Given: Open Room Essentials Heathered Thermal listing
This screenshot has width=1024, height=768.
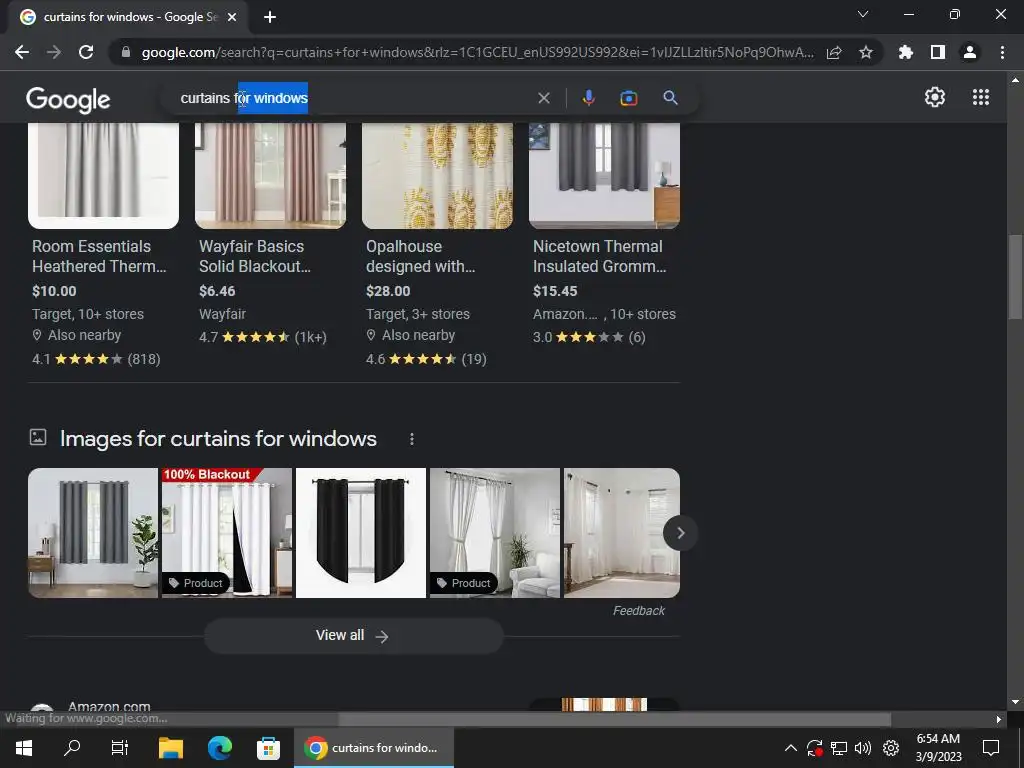Looking at the screenshot, I should click(99, 256).
